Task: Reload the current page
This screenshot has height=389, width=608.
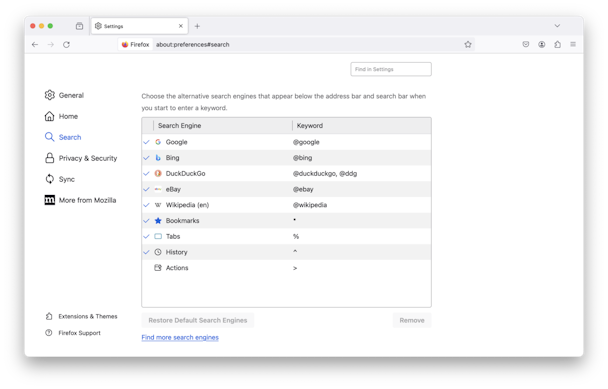Action: coord(66,45)
